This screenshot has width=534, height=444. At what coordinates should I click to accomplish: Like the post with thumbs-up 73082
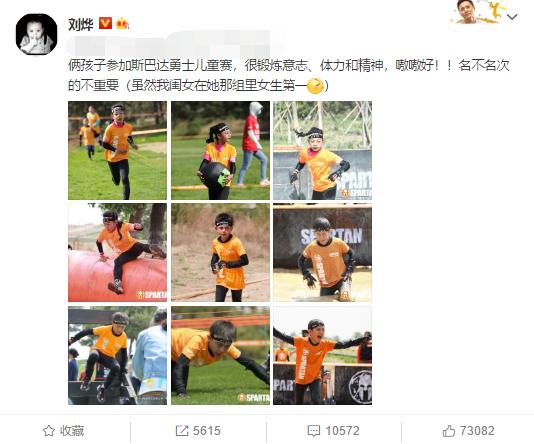click(x=468, y=431)
